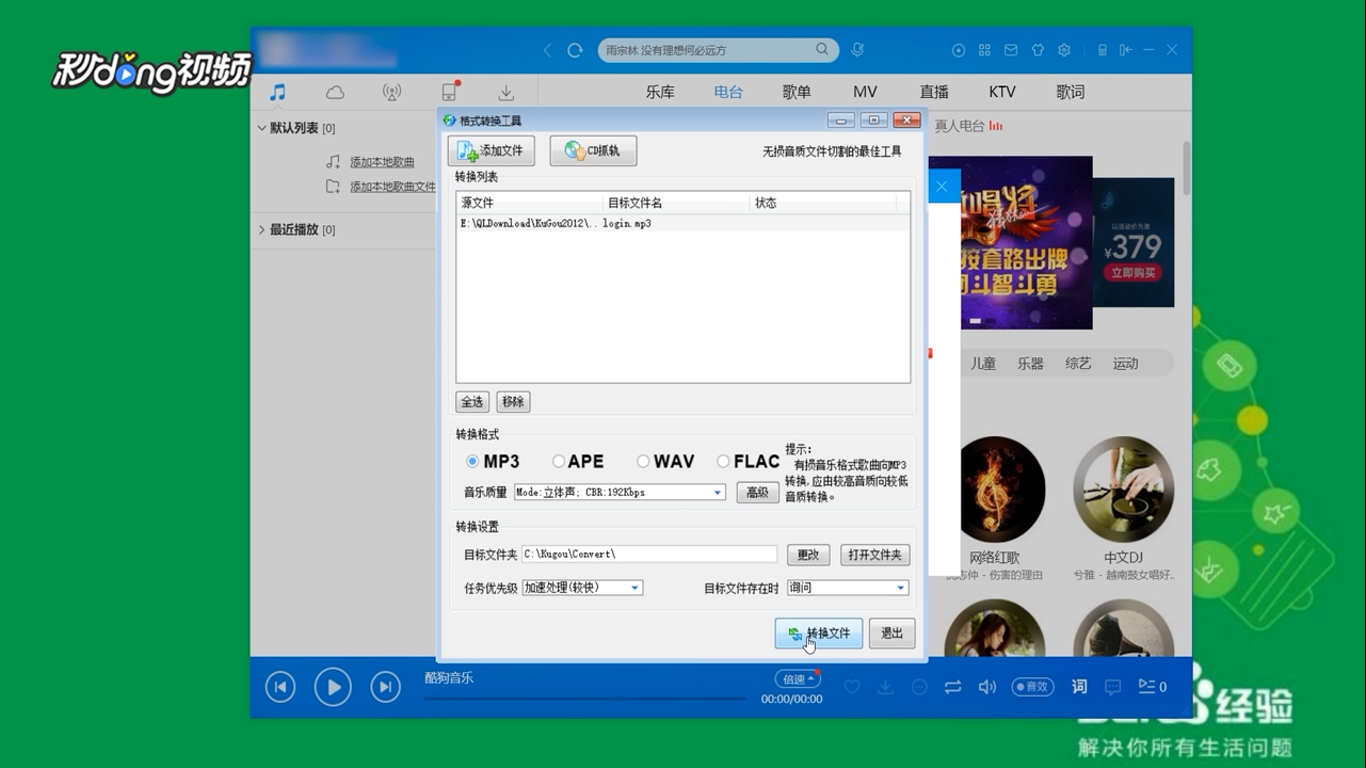Click the 移除 remove button
Image resolution: width=1366 pixels, height=768 pixels.
[513, 402]
